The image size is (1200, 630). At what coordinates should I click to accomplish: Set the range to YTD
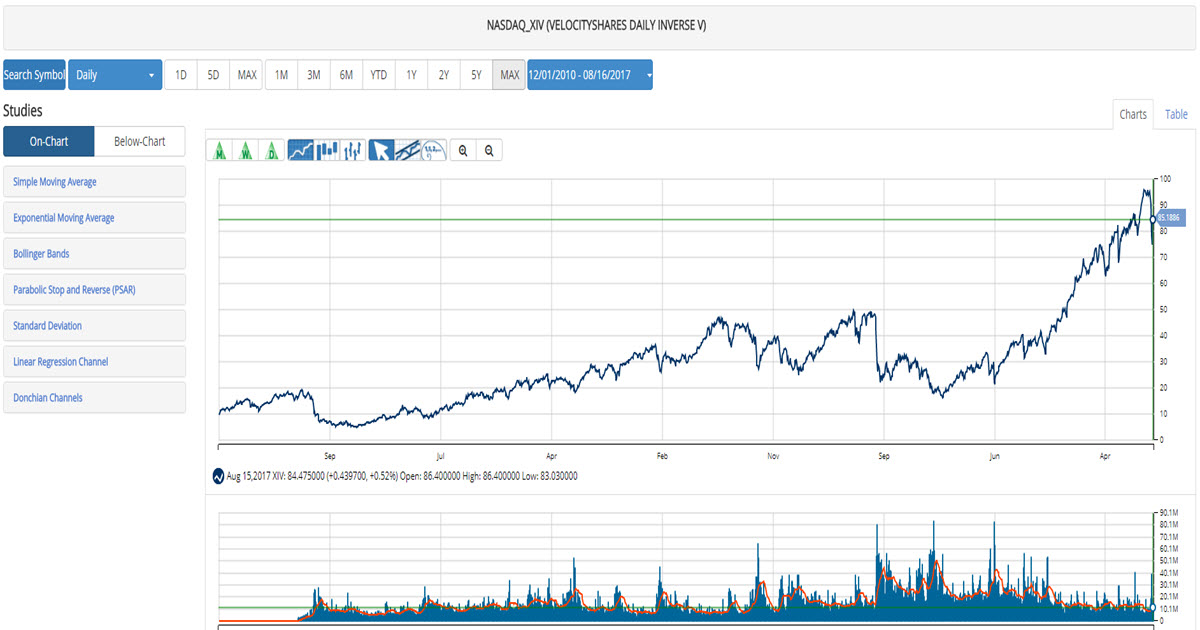(379, 75)
